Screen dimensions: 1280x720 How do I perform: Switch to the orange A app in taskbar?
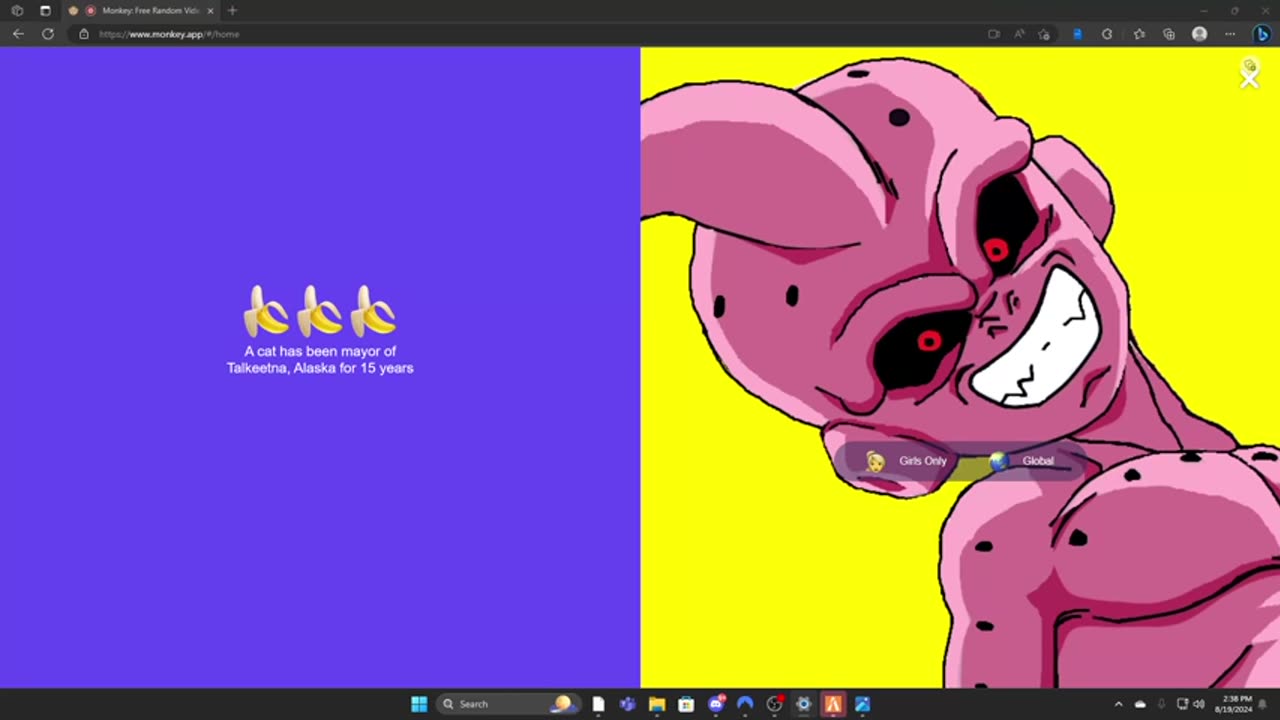tap(832, 704)
